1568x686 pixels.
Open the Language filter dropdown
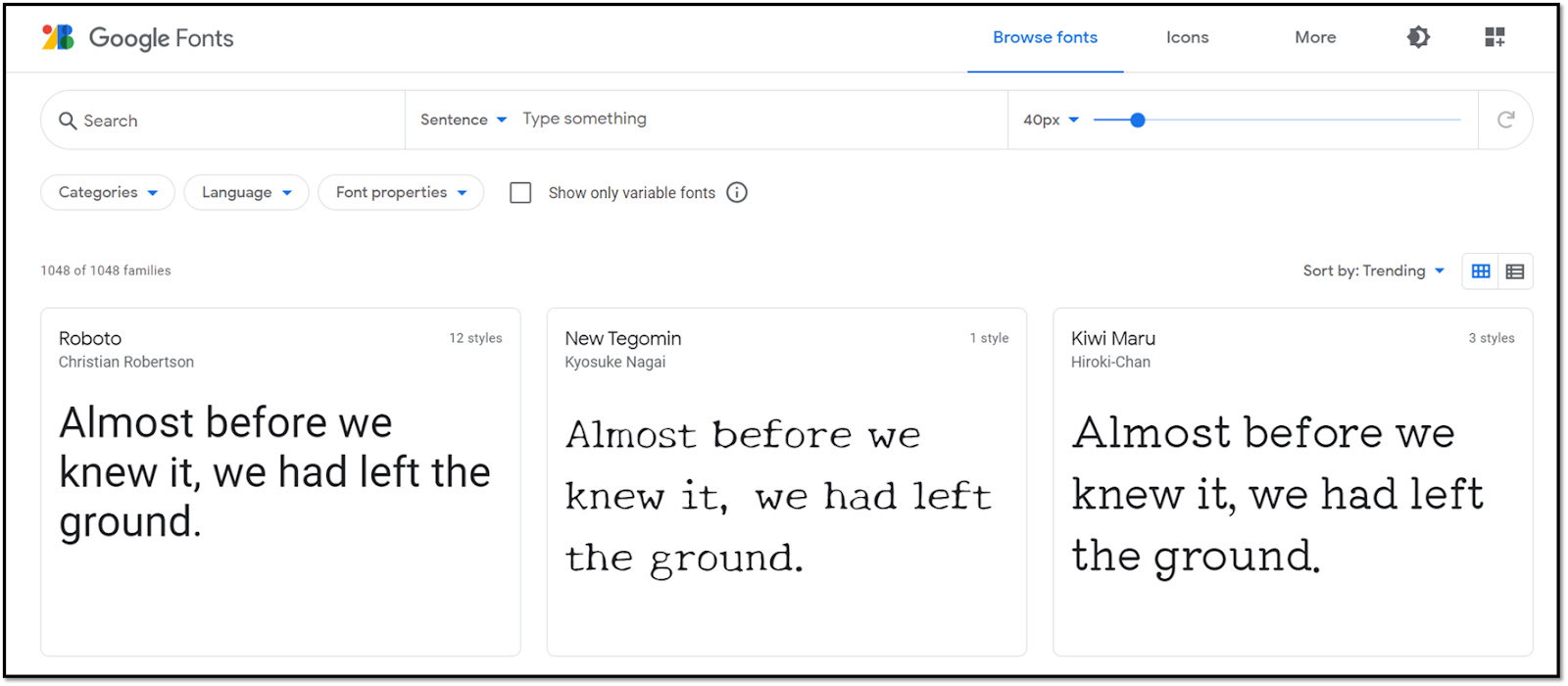coord(246,192)
